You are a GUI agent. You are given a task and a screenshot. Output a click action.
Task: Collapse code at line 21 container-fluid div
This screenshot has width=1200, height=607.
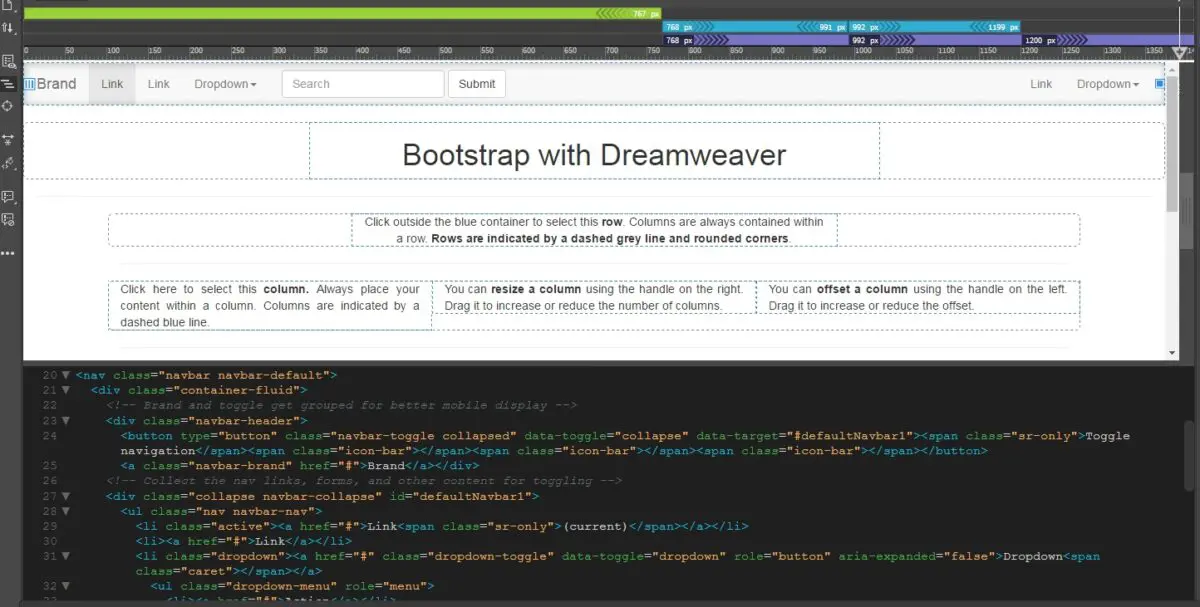[65, 390]
